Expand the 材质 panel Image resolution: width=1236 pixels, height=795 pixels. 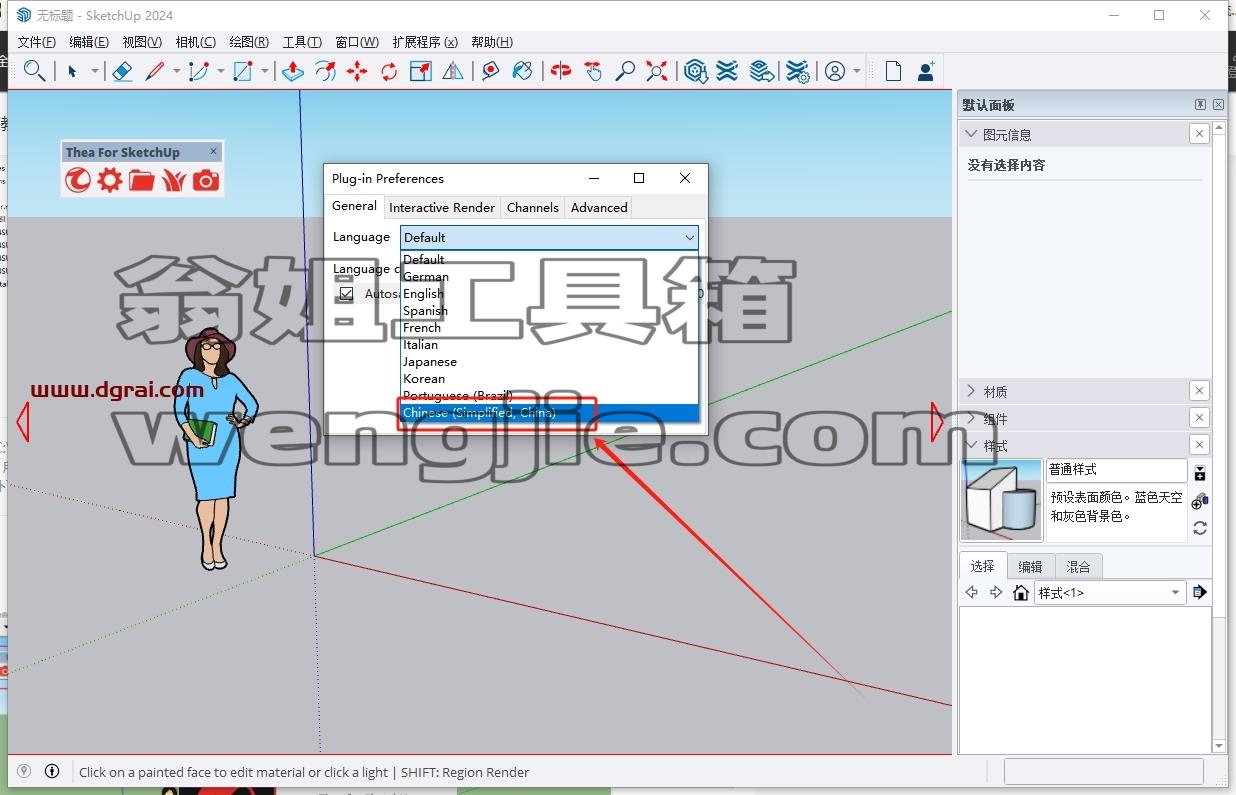[970, 391]
